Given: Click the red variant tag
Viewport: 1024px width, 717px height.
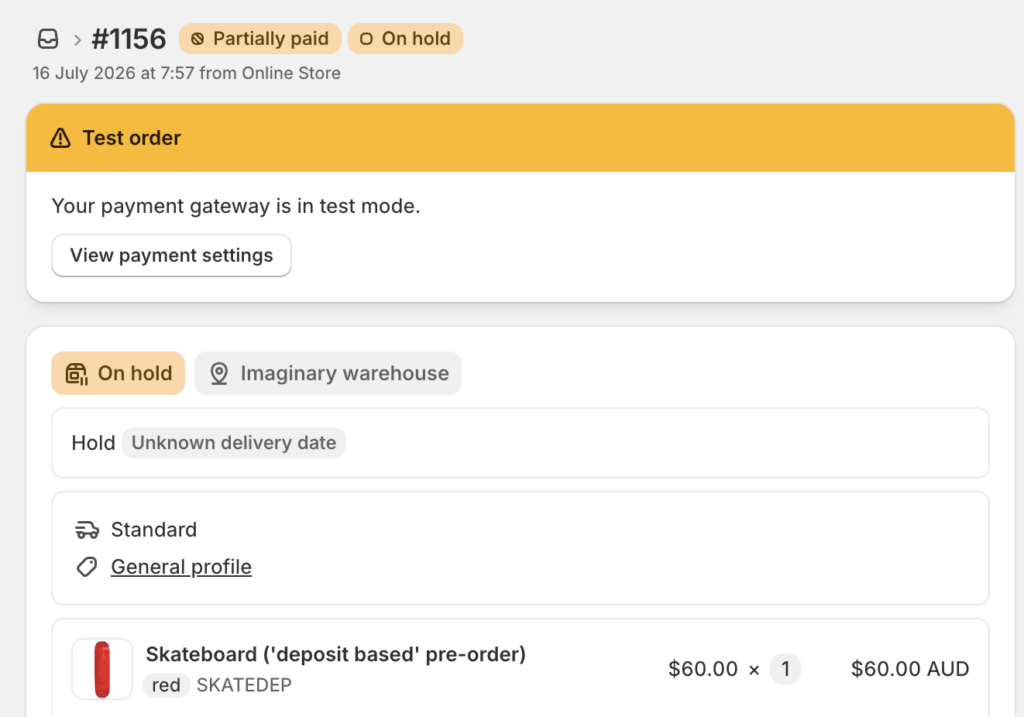Looking at the screenshot, I should (x=166, y=685).
